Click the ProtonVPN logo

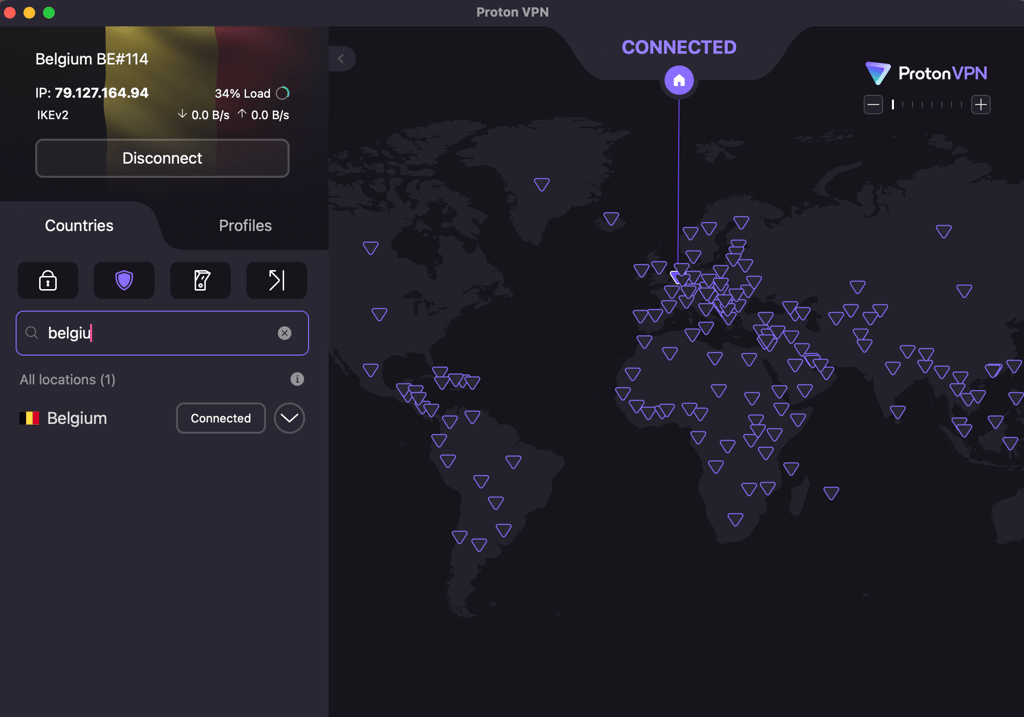pyautogui.click(x=926, y=73)
